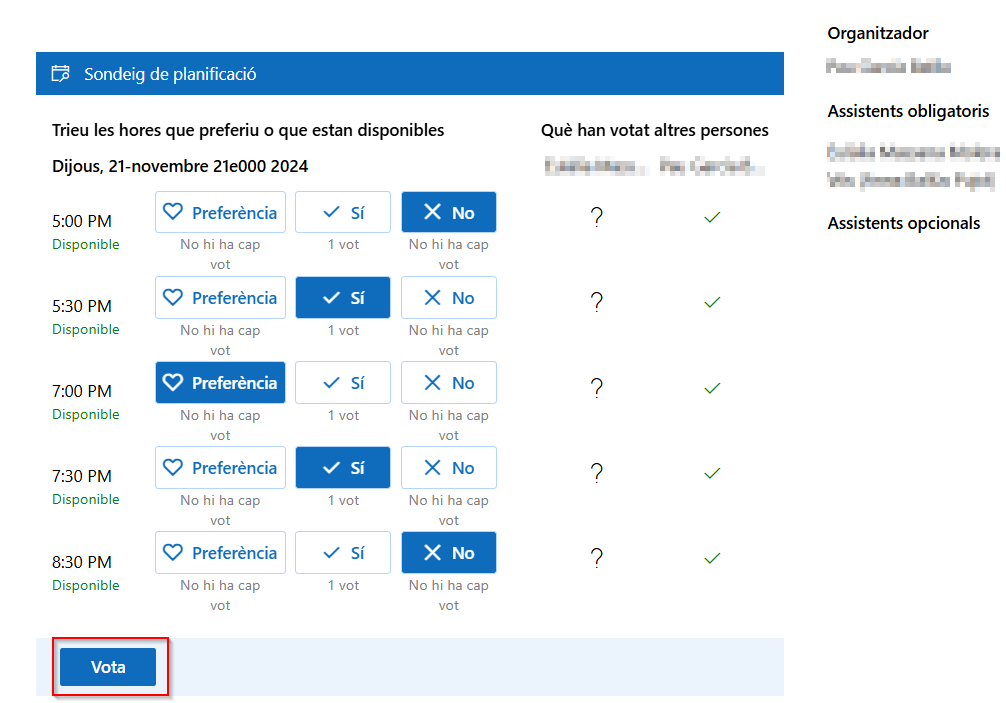Screen dimensions: 1006x703
Task: Click the green checkmark beside 7:30 PM
Action: [712, 473]
